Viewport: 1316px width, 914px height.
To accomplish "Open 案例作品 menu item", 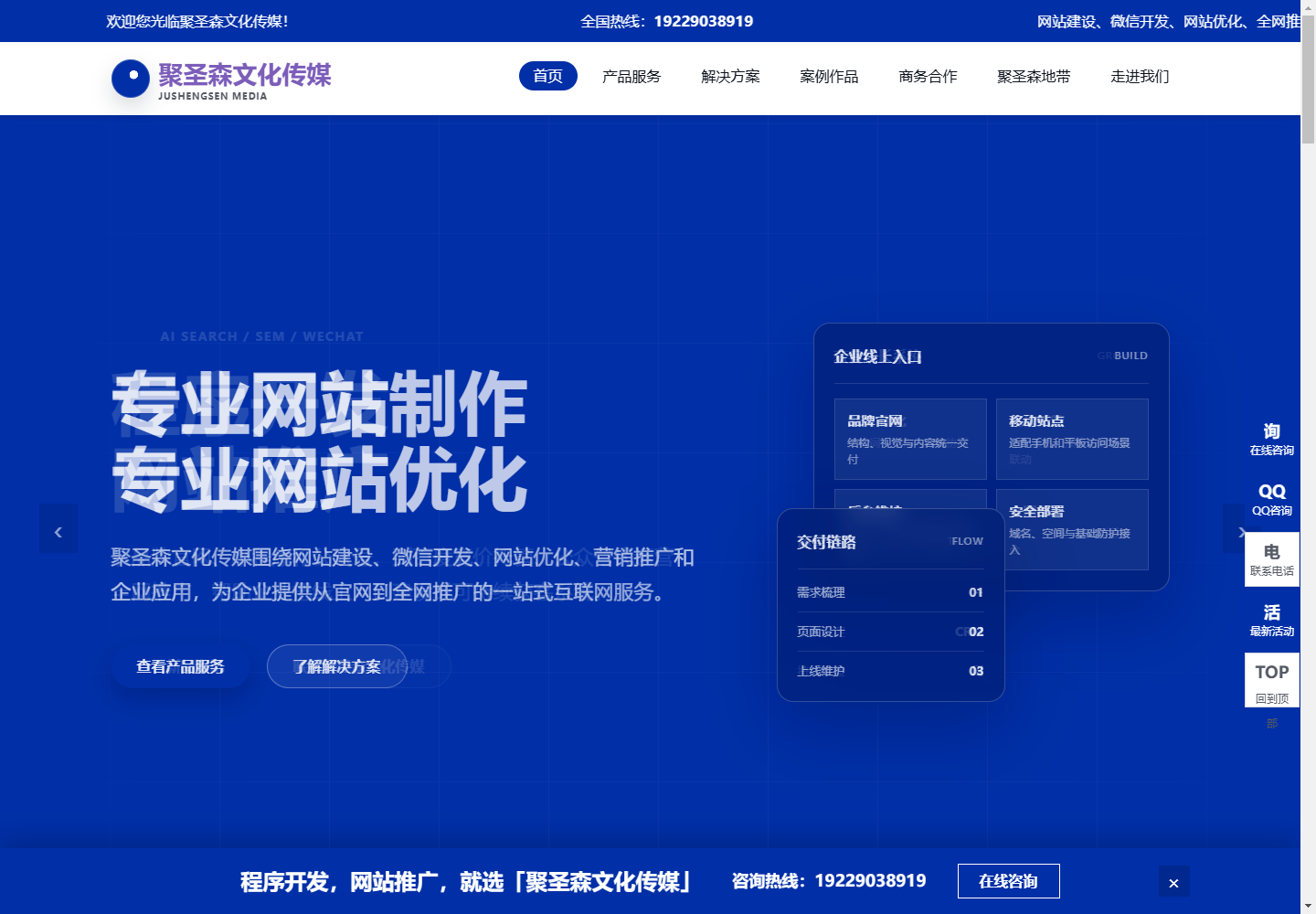I will pos(829,76).
